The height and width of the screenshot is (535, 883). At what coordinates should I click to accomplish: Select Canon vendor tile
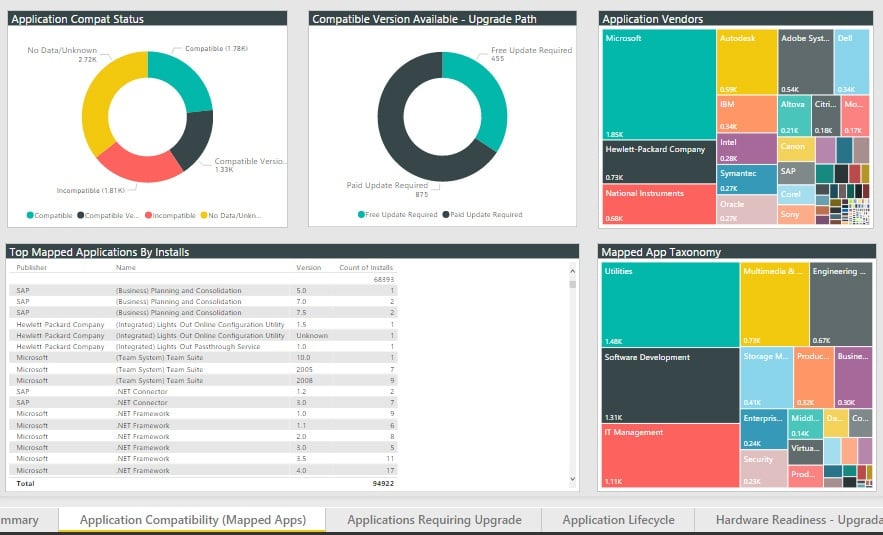[x=796, y=149]
